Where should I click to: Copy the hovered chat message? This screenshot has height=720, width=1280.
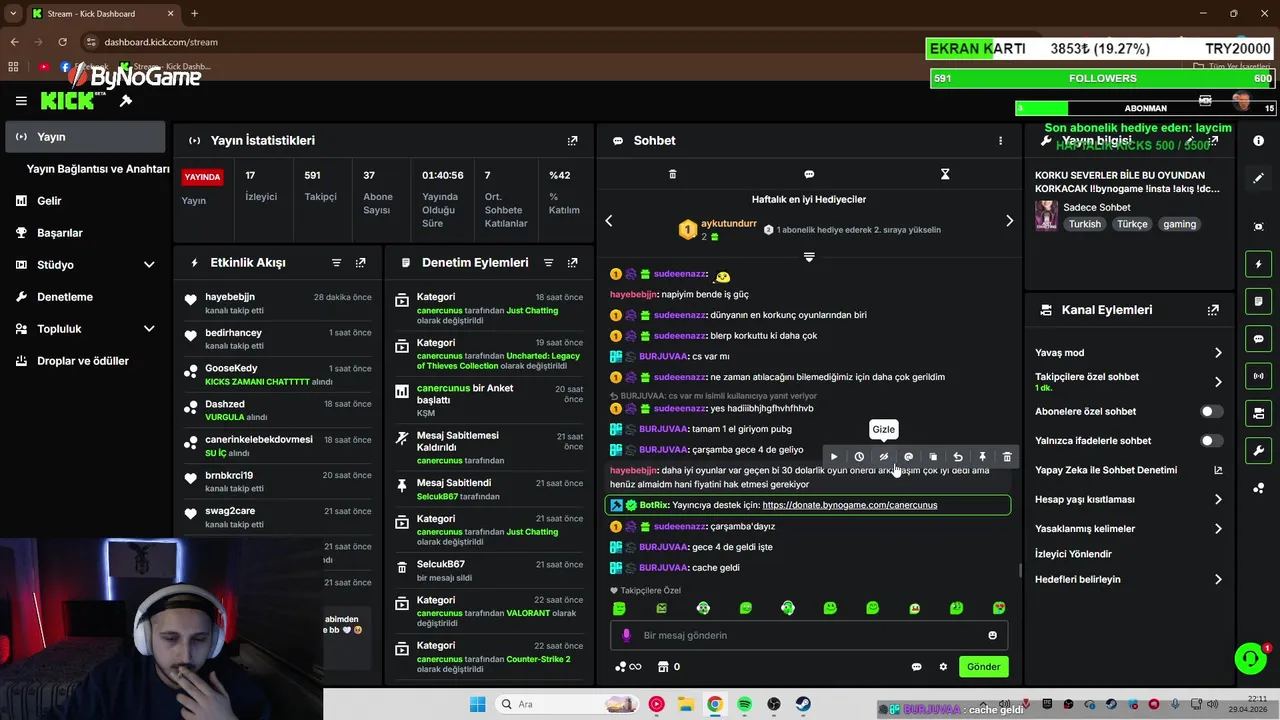coord(933,457)
